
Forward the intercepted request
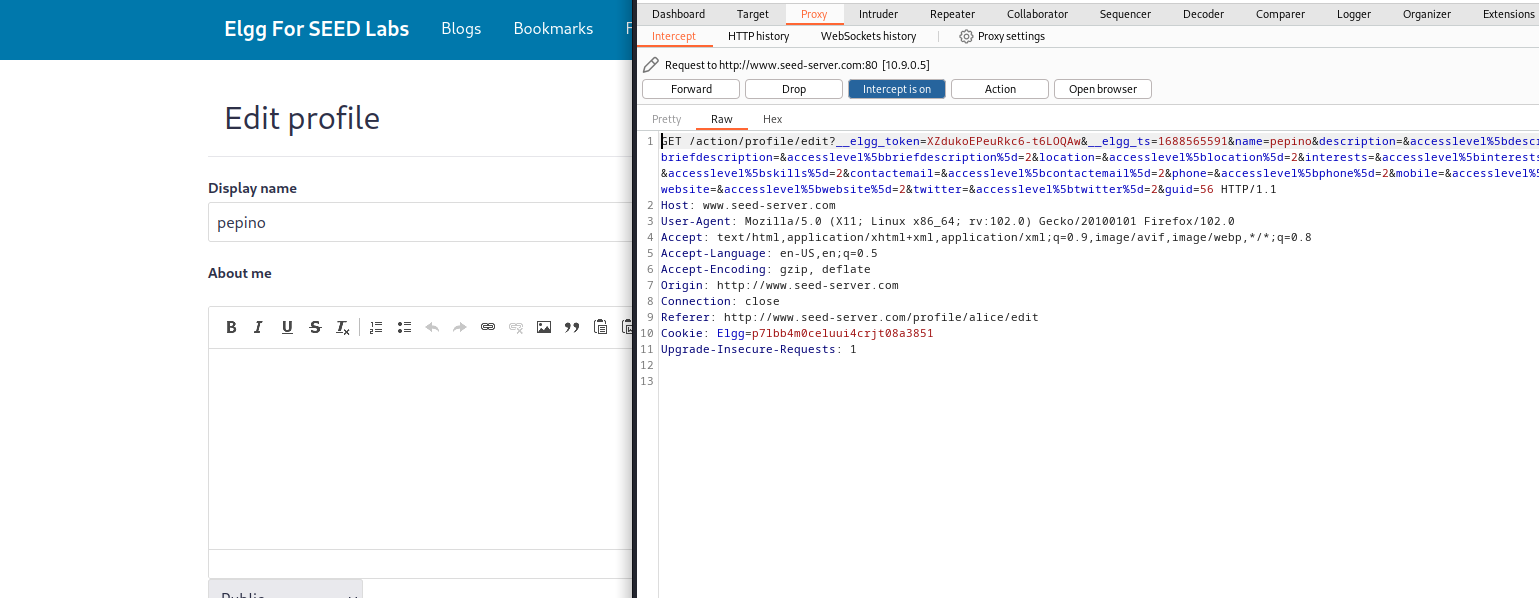click(691, 89)
